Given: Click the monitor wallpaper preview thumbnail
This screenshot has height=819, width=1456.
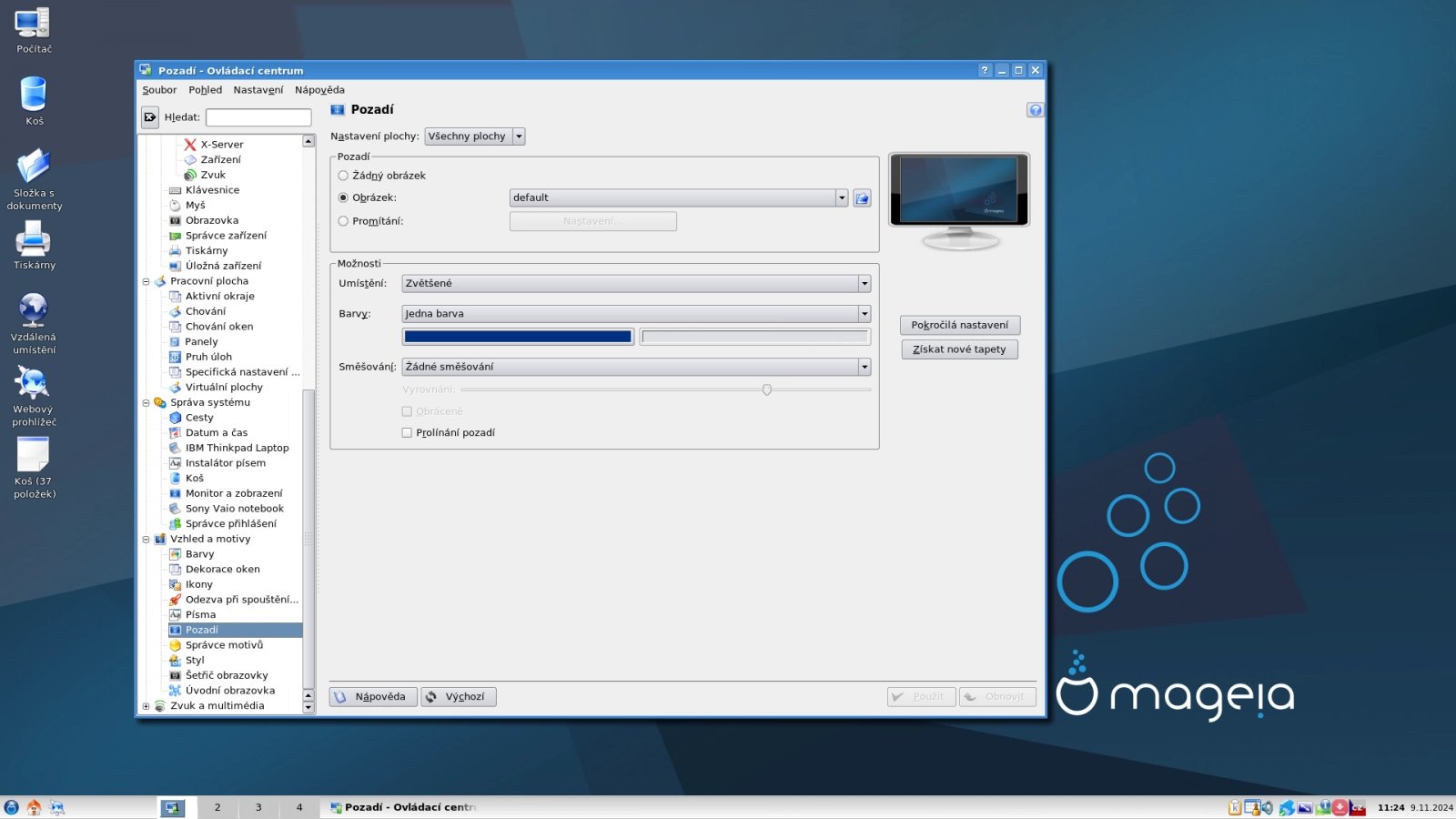Looking at the screenshot, I should point(959,190).
